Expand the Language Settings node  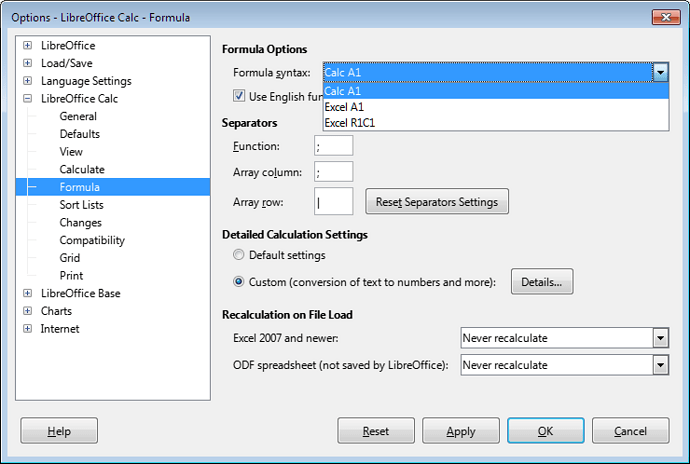[28, 81]
